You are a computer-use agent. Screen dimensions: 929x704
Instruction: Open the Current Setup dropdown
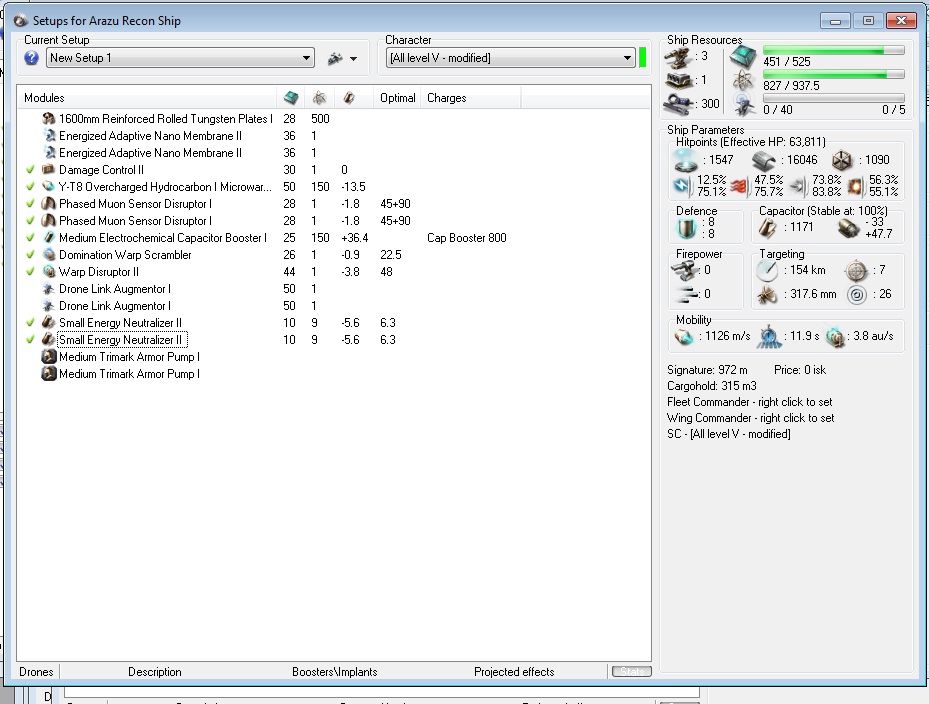tap(307, 58)
